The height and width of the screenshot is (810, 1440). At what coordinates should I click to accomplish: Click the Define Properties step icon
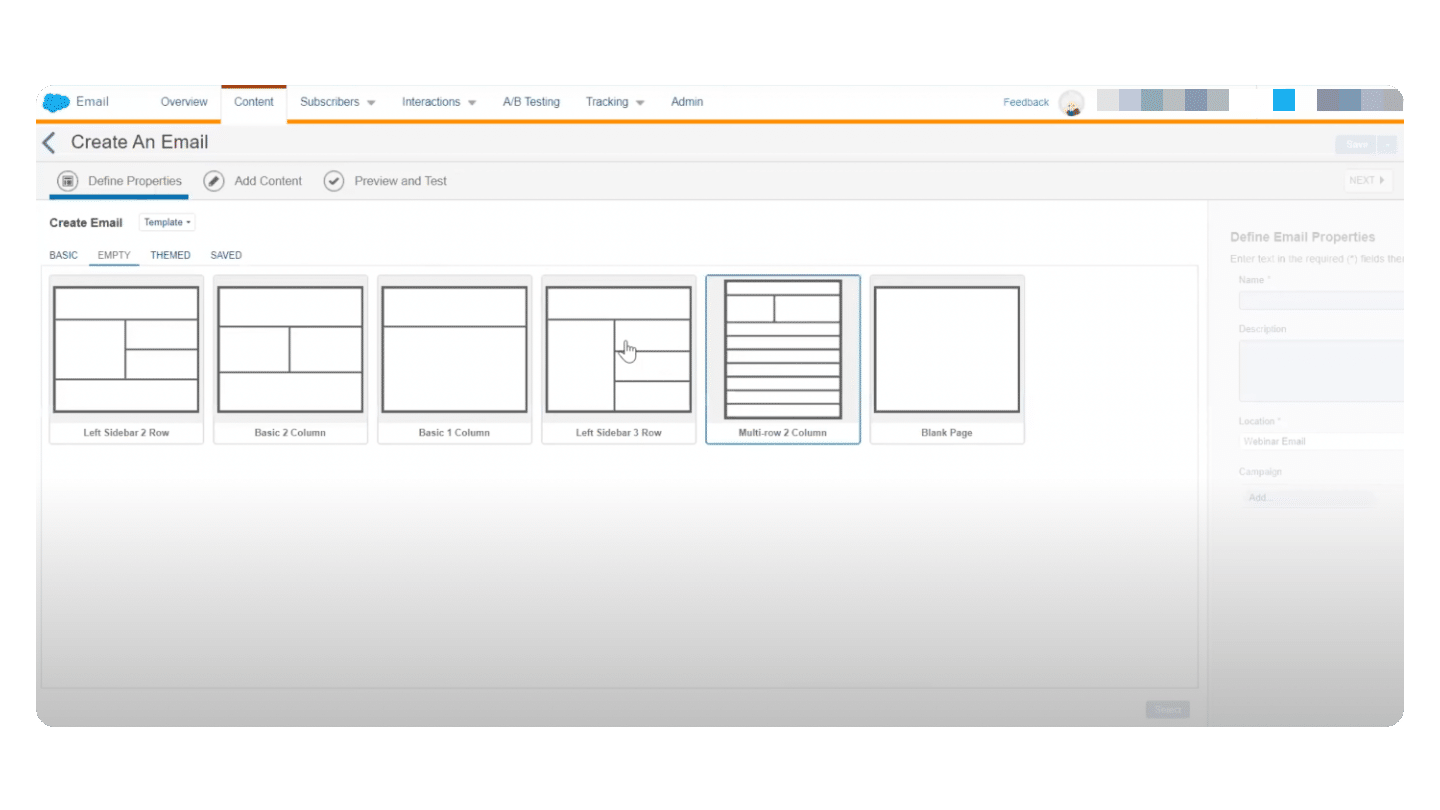point(68,181)
